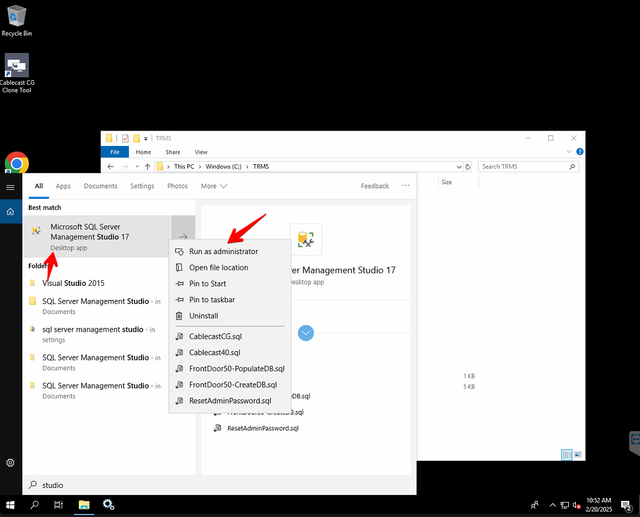Switch to the Documents search tab
The width and height of the screenshot is (640, 517).
[100, 186]
